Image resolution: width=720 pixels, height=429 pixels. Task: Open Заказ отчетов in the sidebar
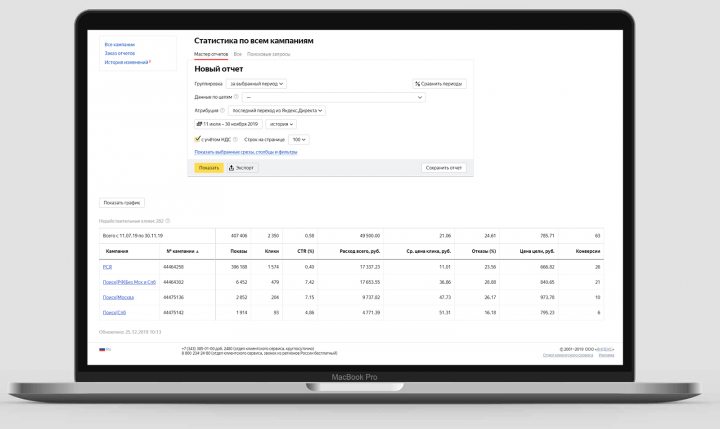point(119,53)
